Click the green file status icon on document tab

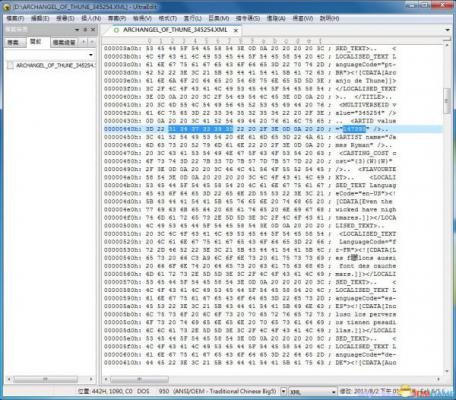coord(116,30)
